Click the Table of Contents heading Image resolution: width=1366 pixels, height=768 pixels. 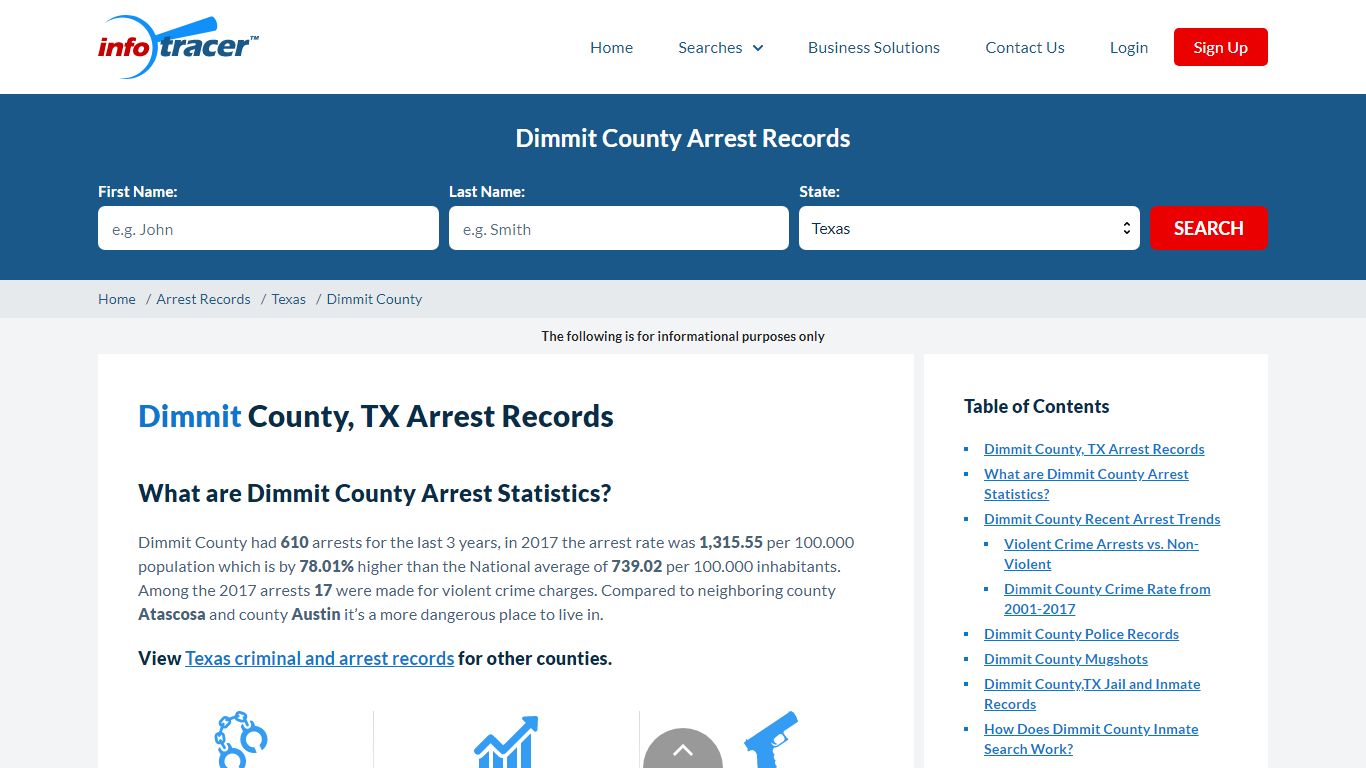1036,406
